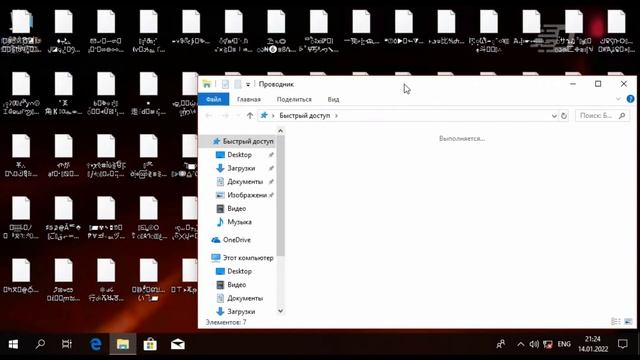
Task: Switch to large icons view layout
Action: (628, 322)
